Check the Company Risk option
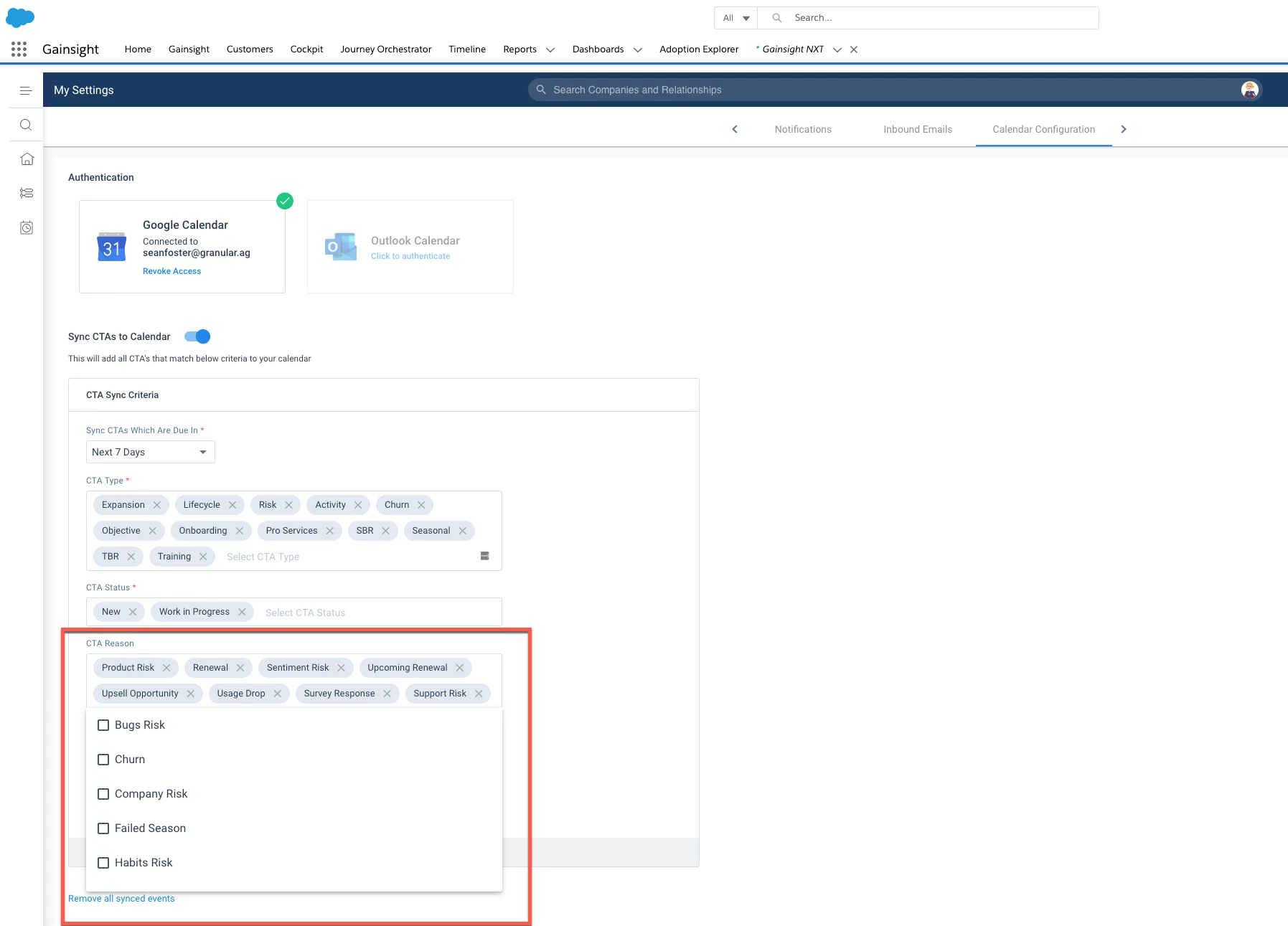 103,794
